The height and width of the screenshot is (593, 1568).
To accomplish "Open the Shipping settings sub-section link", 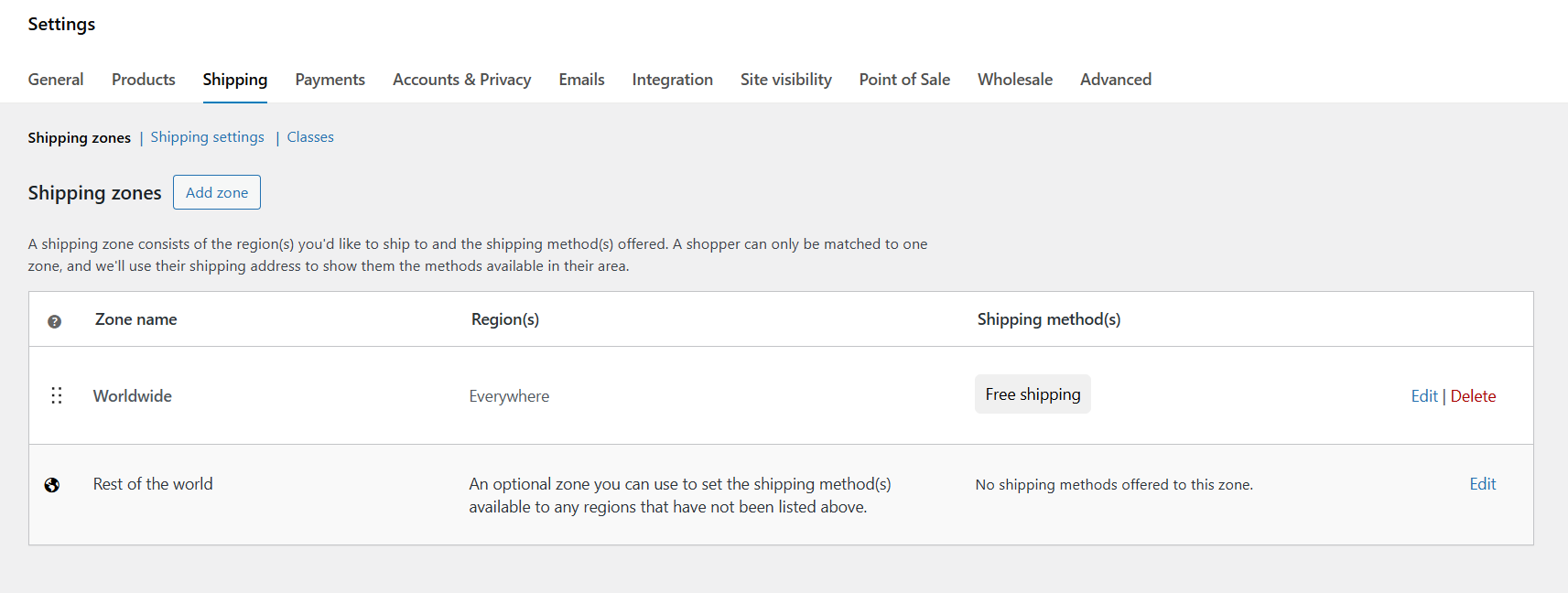I will [208, 137].
